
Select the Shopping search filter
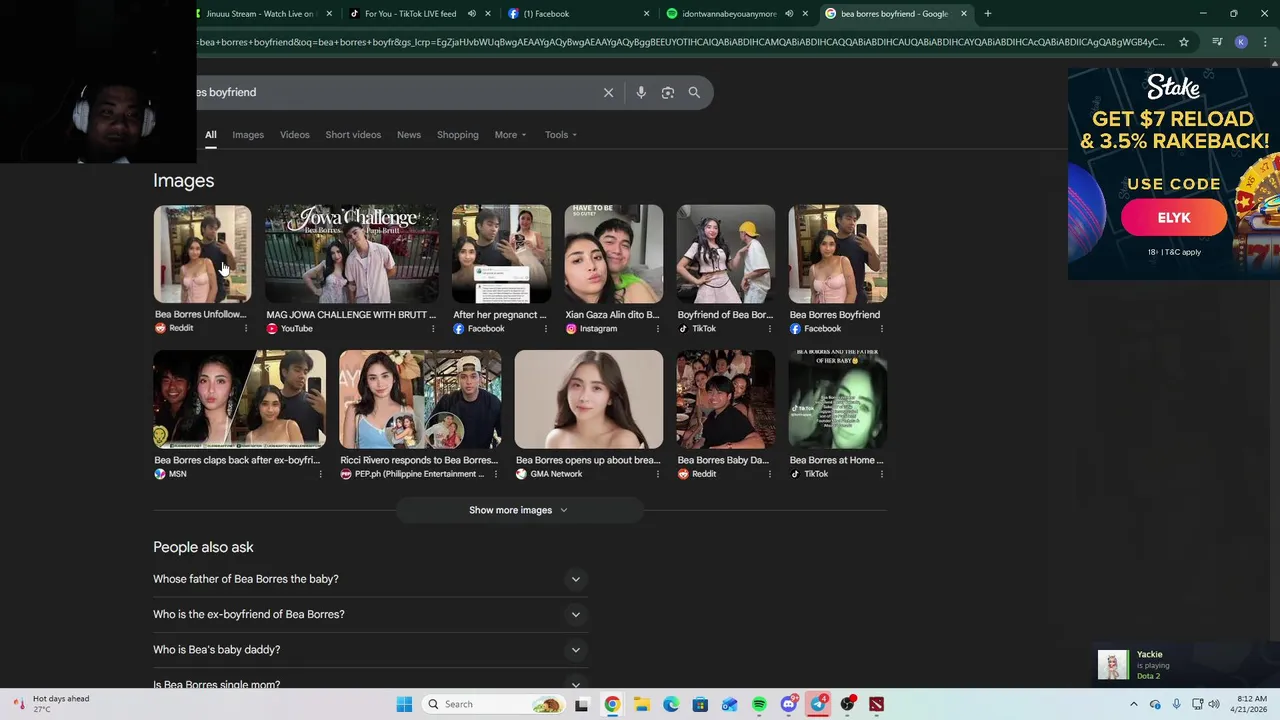click(458, 135)
